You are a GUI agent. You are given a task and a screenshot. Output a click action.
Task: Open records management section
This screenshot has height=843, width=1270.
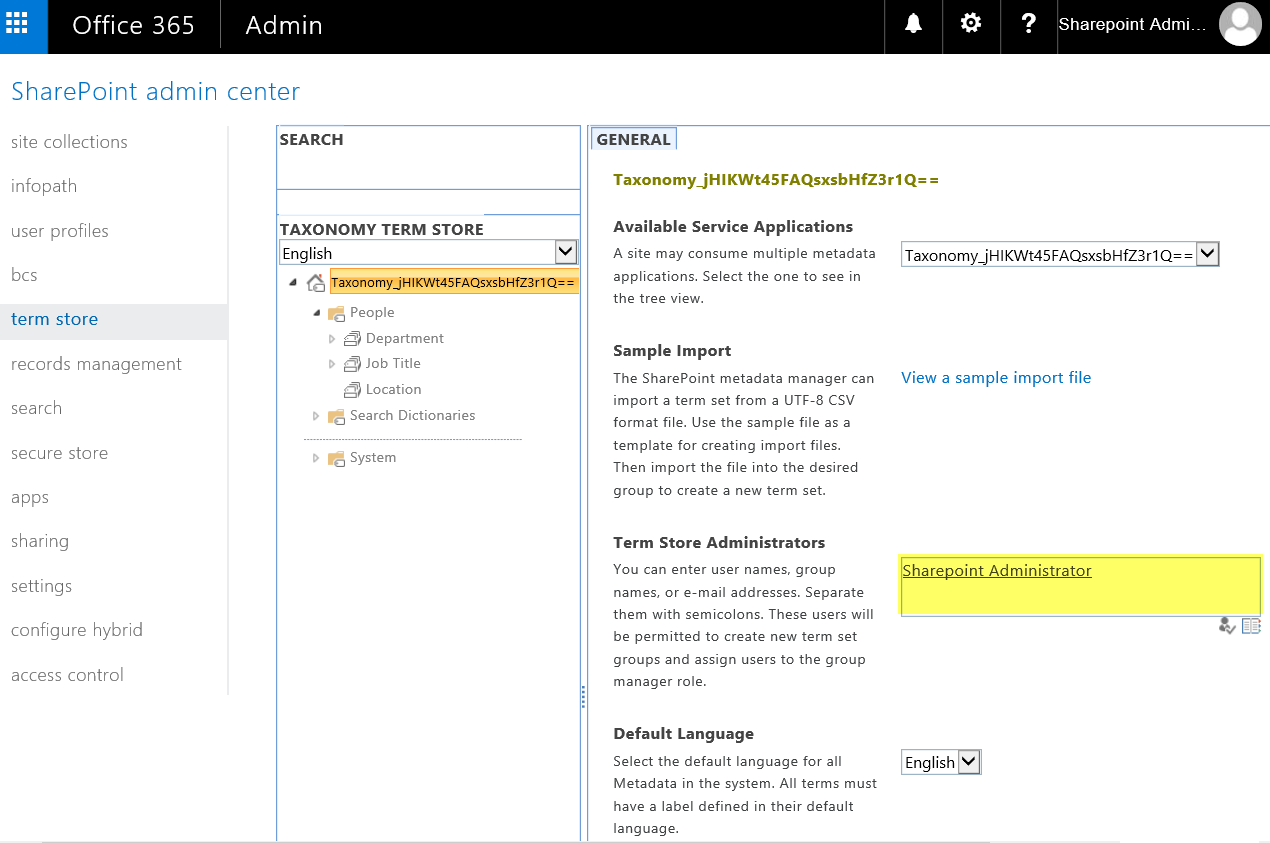coord(96,364)
